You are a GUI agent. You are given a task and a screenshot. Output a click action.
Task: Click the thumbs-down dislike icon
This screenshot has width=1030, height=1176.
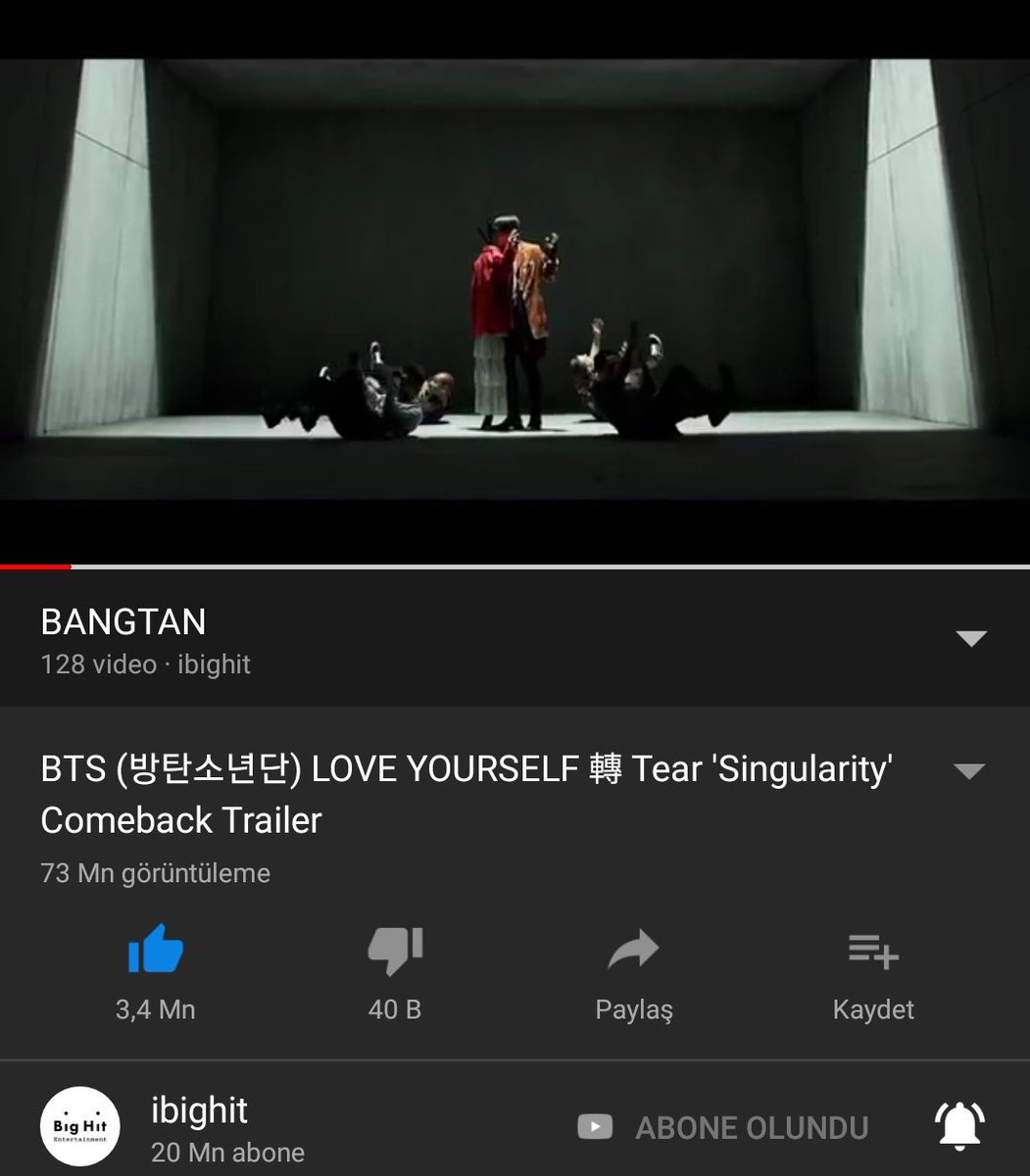pos(395,949)
